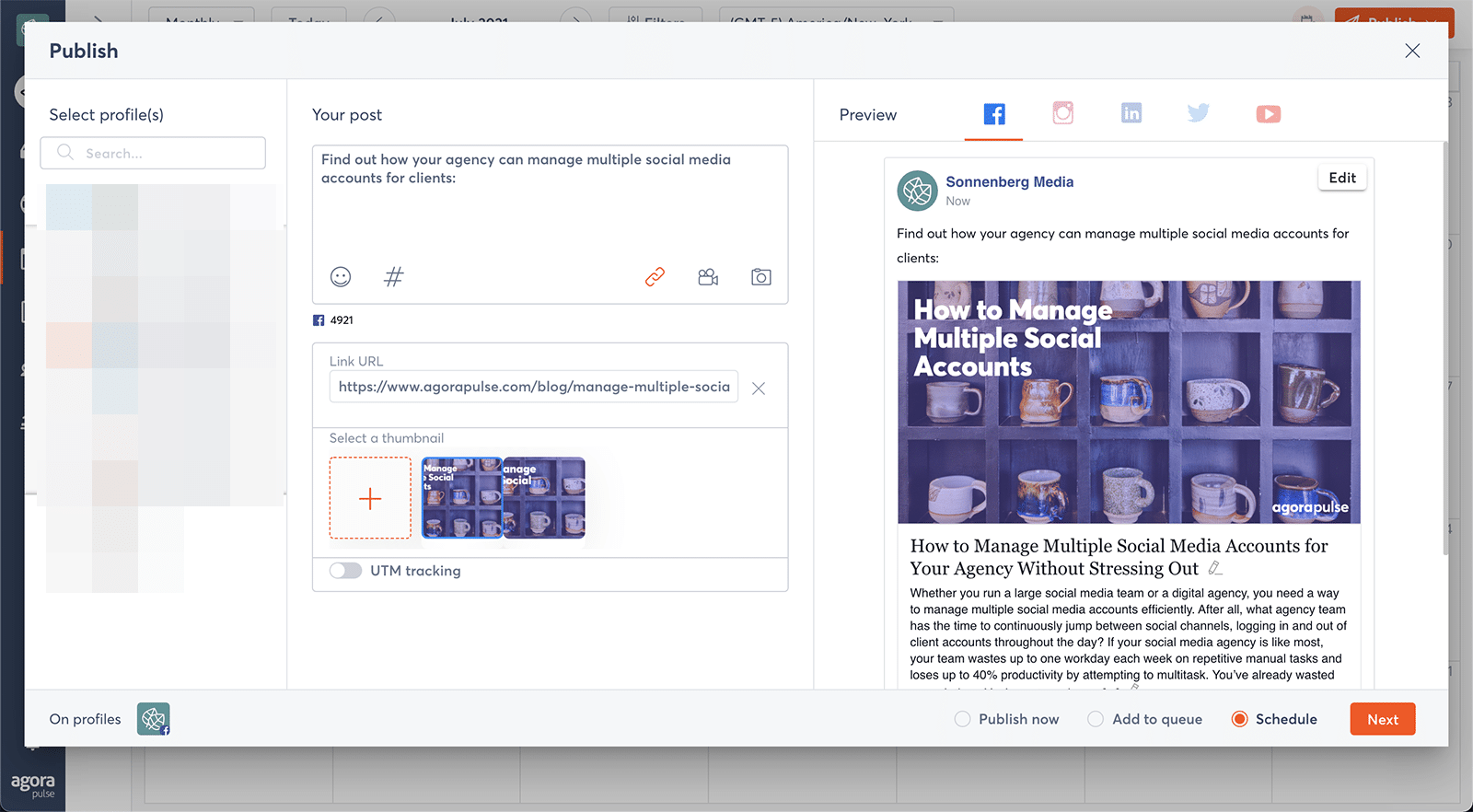Click the Next button
The width and height of the screenshot is (1473, 812).
pyautogui.click(x=1383, y=719)
